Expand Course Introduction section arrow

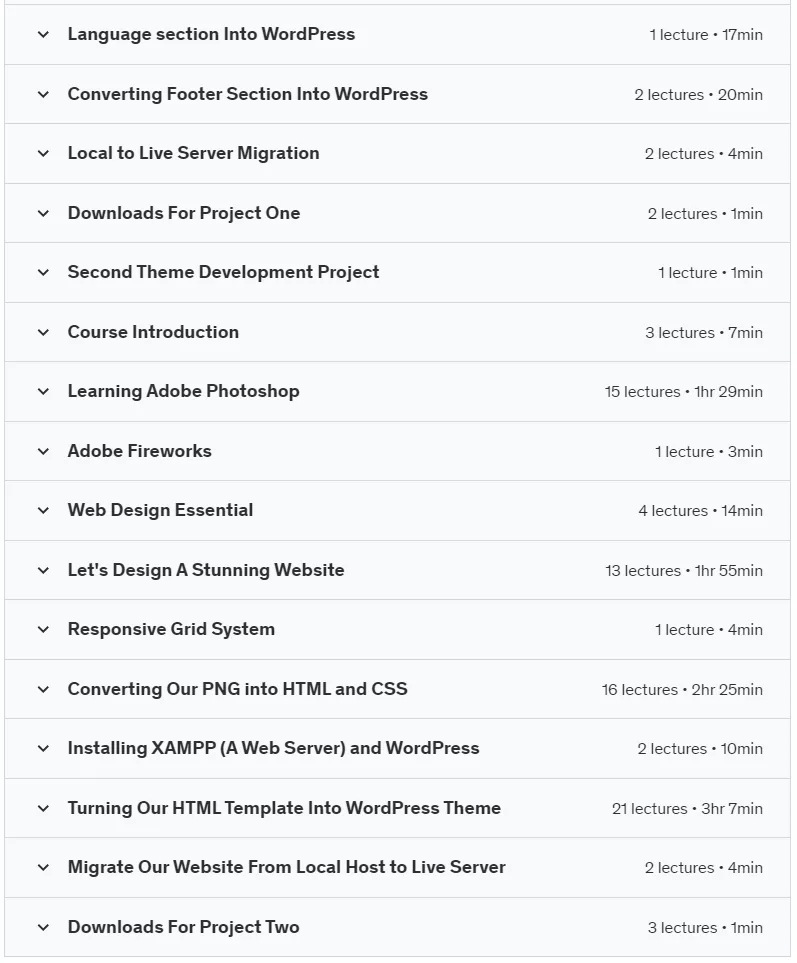43,332
